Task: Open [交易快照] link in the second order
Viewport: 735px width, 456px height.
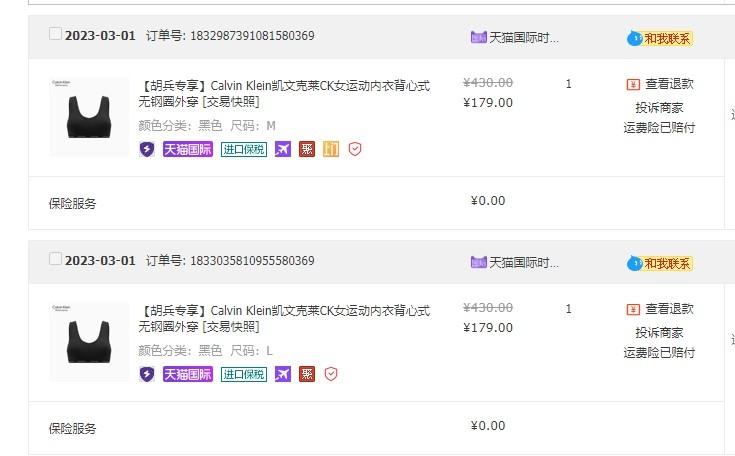Action: [x=231, y=327]
